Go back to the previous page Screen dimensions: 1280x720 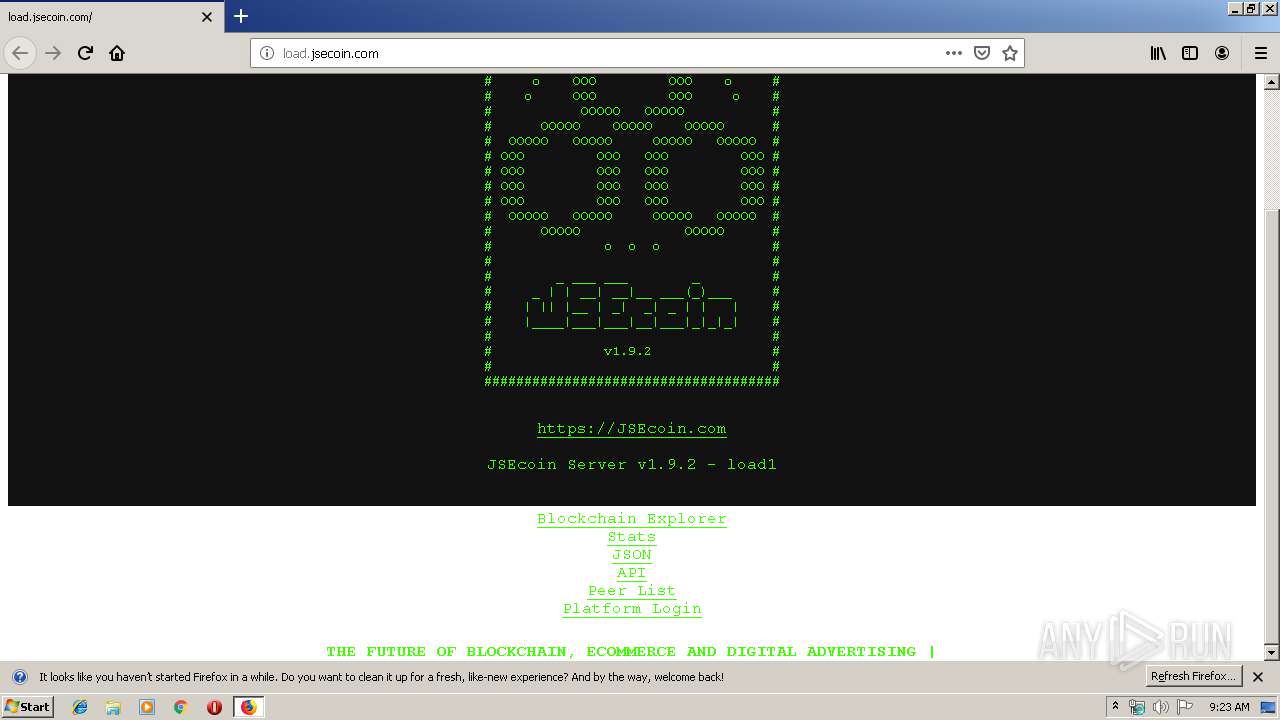(x=20, y=53)
